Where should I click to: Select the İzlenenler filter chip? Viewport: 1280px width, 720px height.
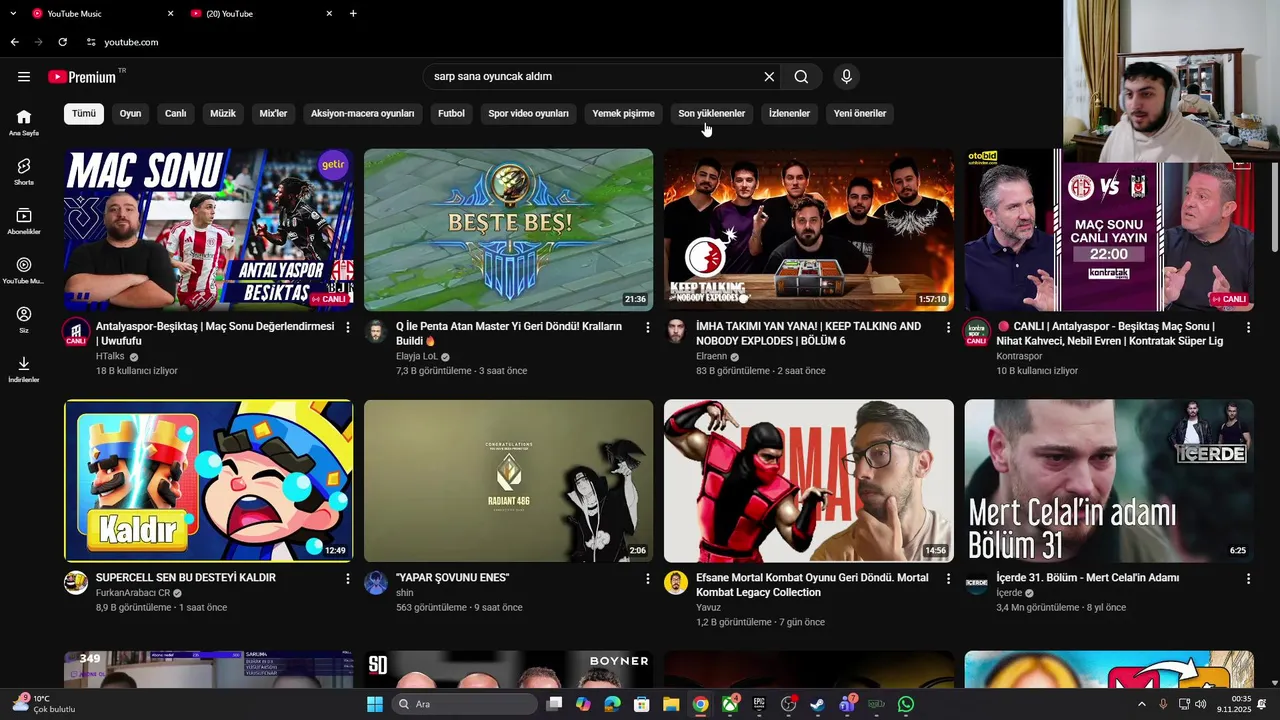click(x=789, y=114)
